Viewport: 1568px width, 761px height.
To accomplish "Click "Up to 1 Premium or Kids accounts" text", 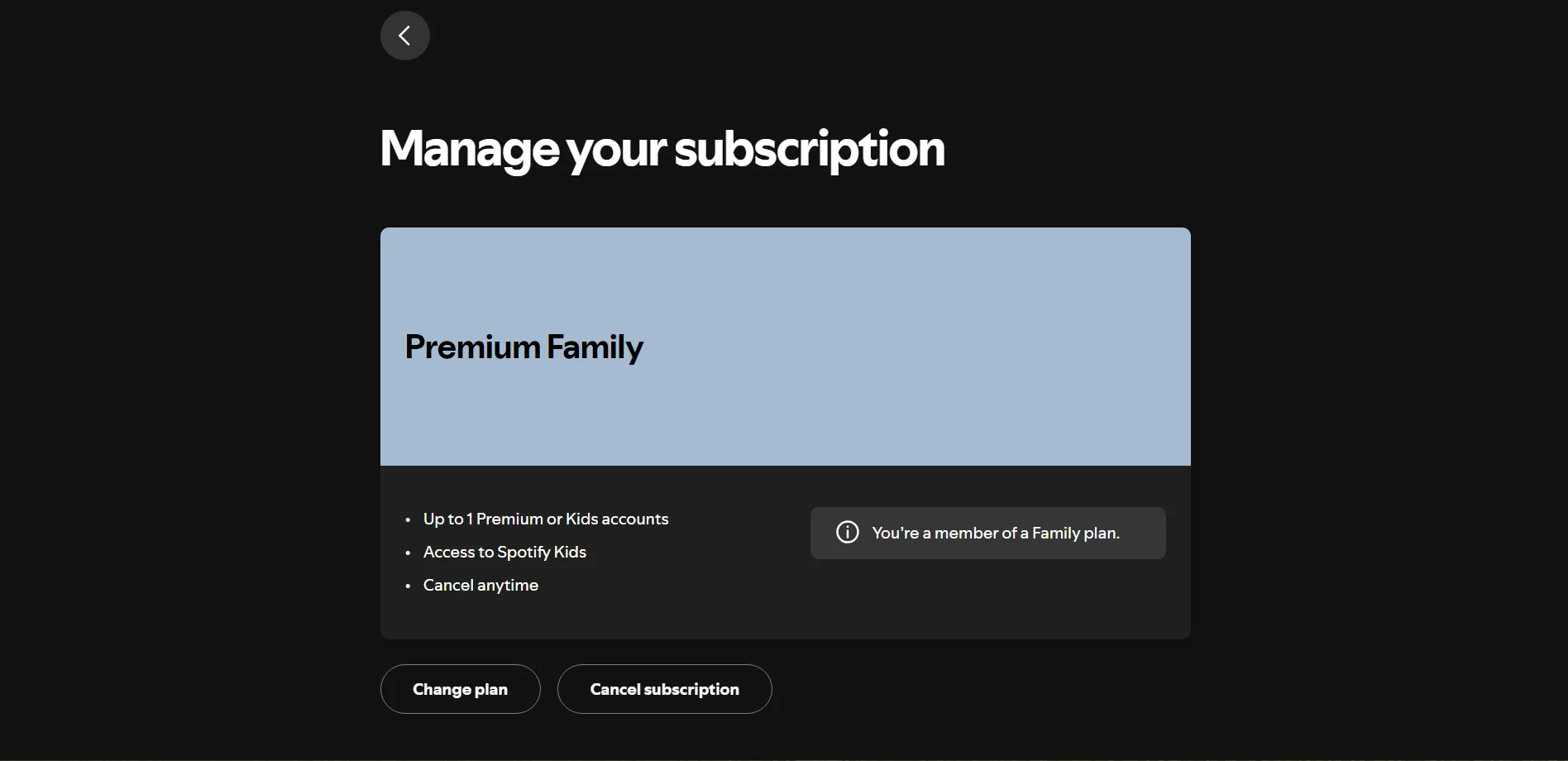I will 546,519.
